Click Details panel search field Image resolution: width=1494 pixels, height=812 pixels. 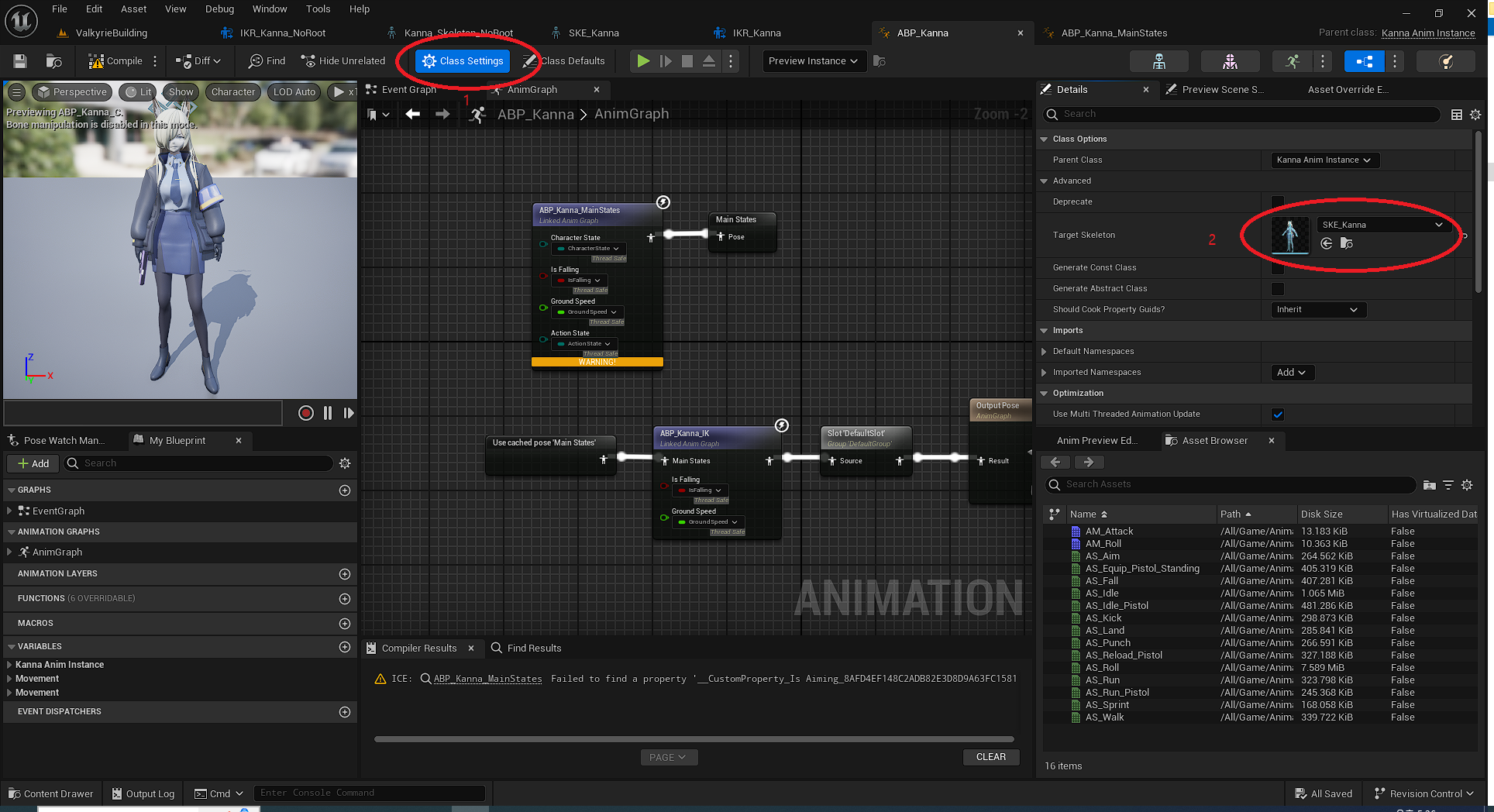[1241, 114]
